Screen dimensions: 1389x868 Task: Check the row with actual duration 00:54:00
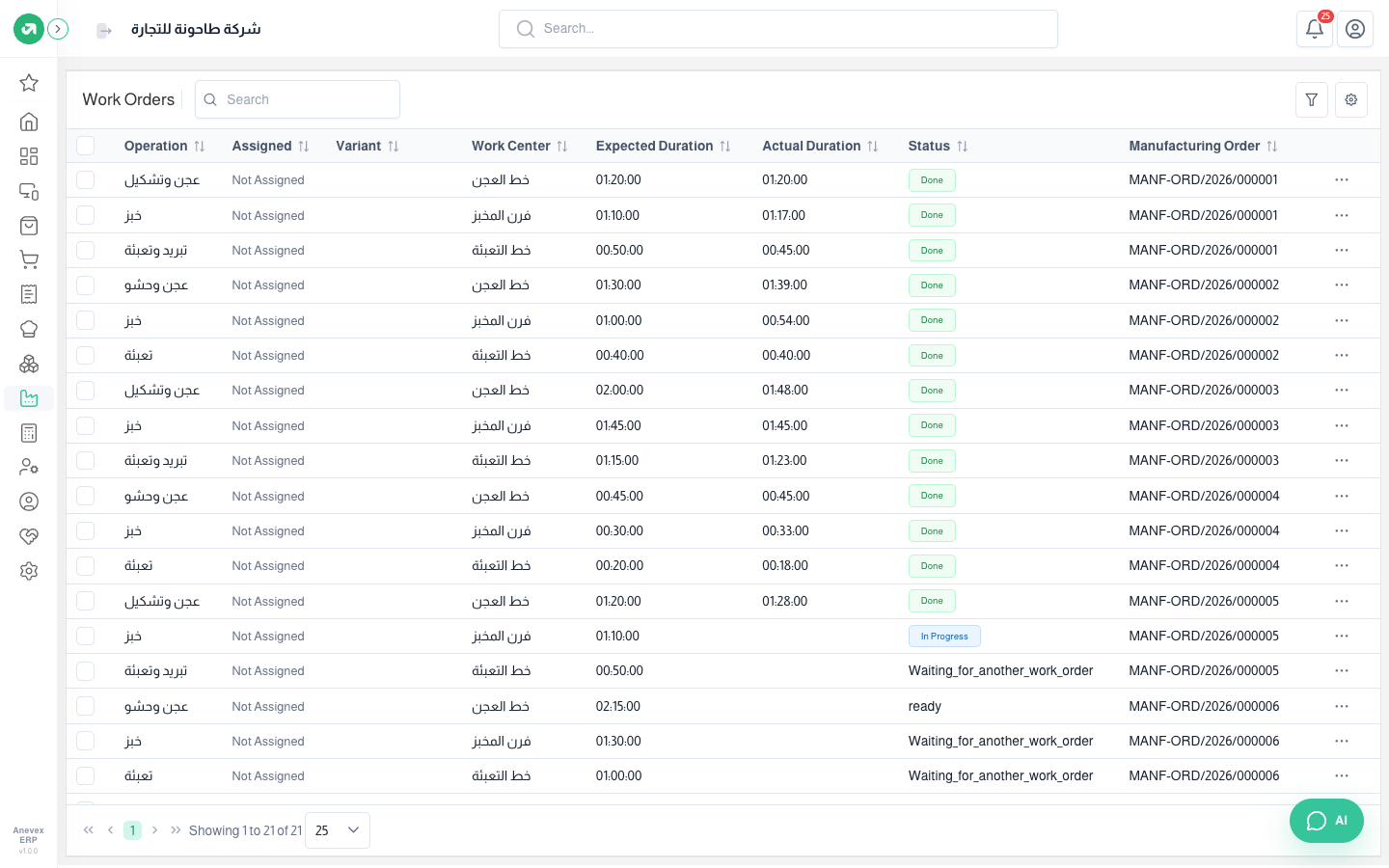point(86,320)
